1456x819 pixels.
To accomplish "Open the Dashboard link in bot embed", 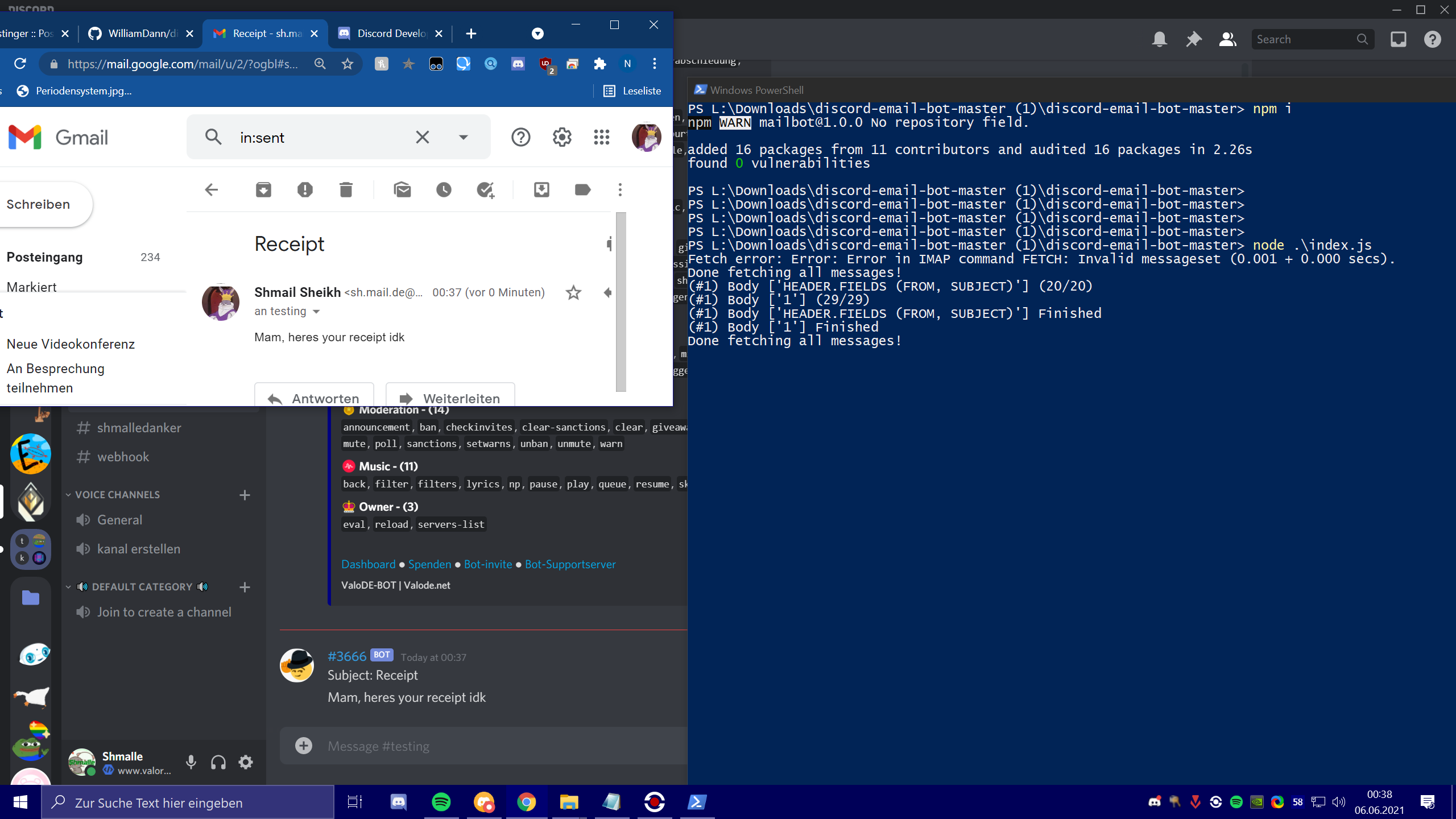I will (368, 564).
